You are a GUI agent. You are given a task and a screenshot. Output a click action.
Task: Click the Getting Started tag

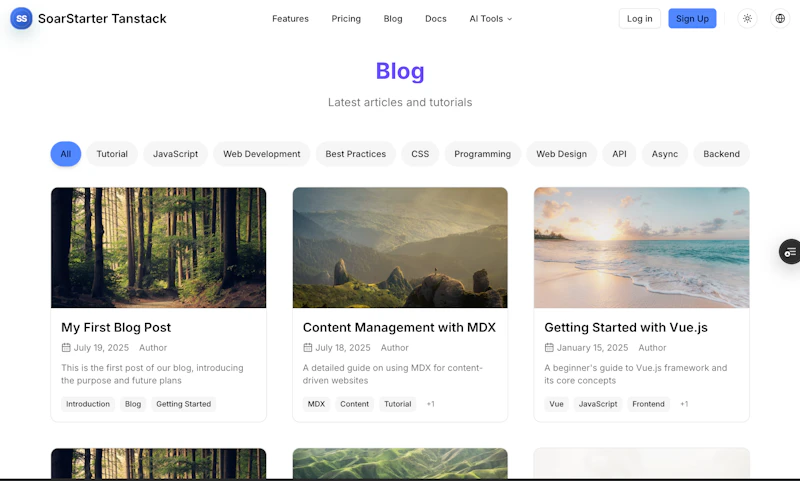point(184,404)
